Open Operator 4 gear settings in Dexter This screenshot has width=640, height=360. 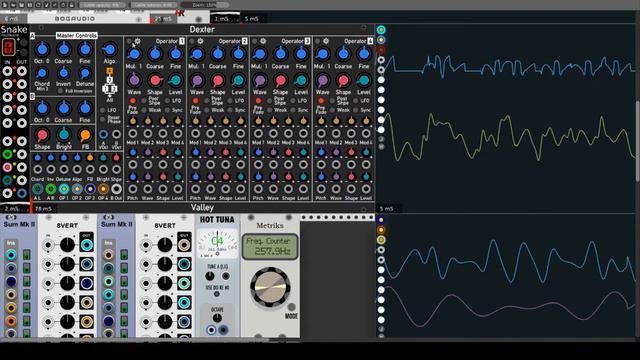point(326,41)
